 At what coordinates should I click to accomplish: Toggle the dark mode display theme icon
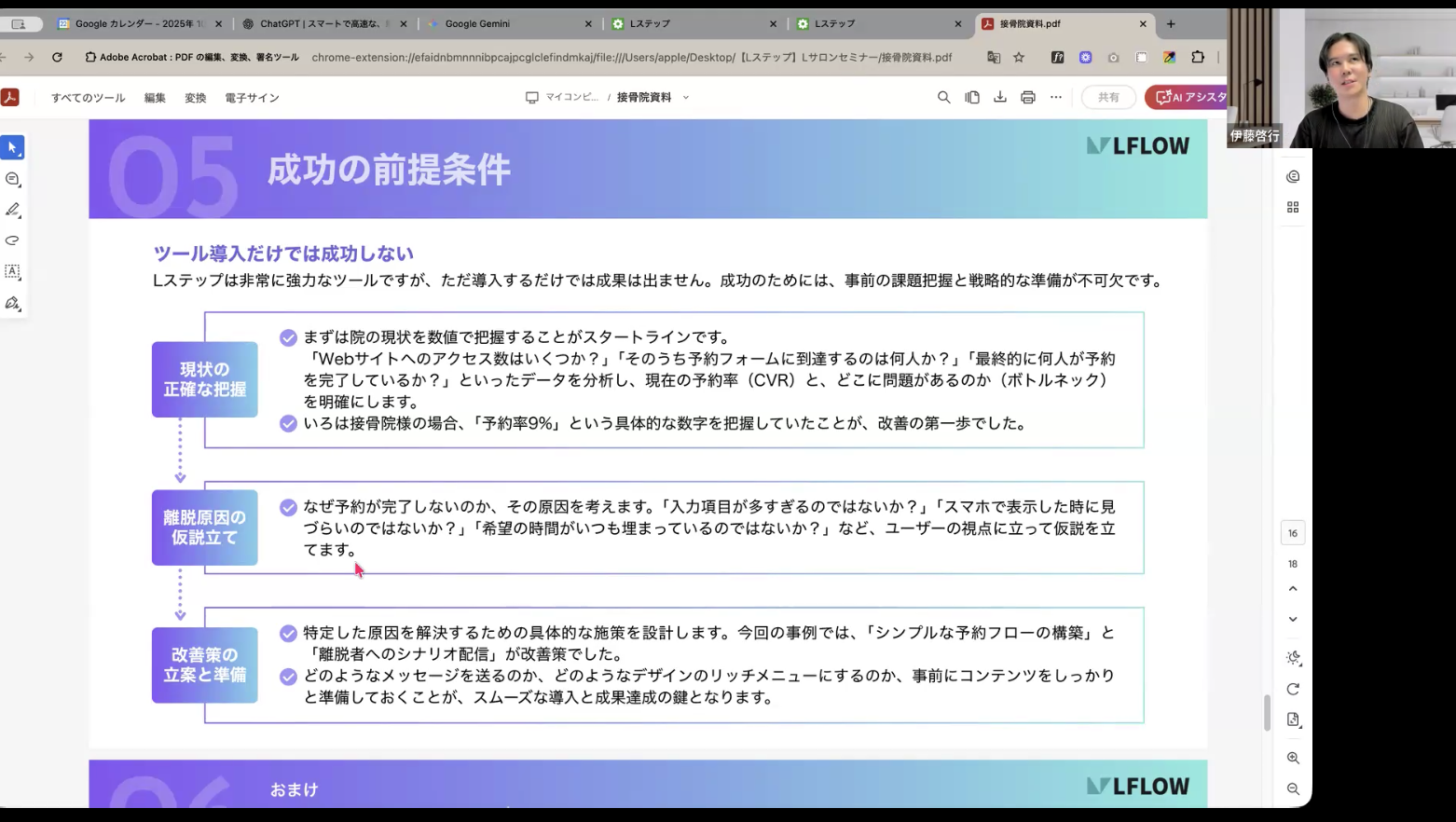click(x=1293, y=658)
